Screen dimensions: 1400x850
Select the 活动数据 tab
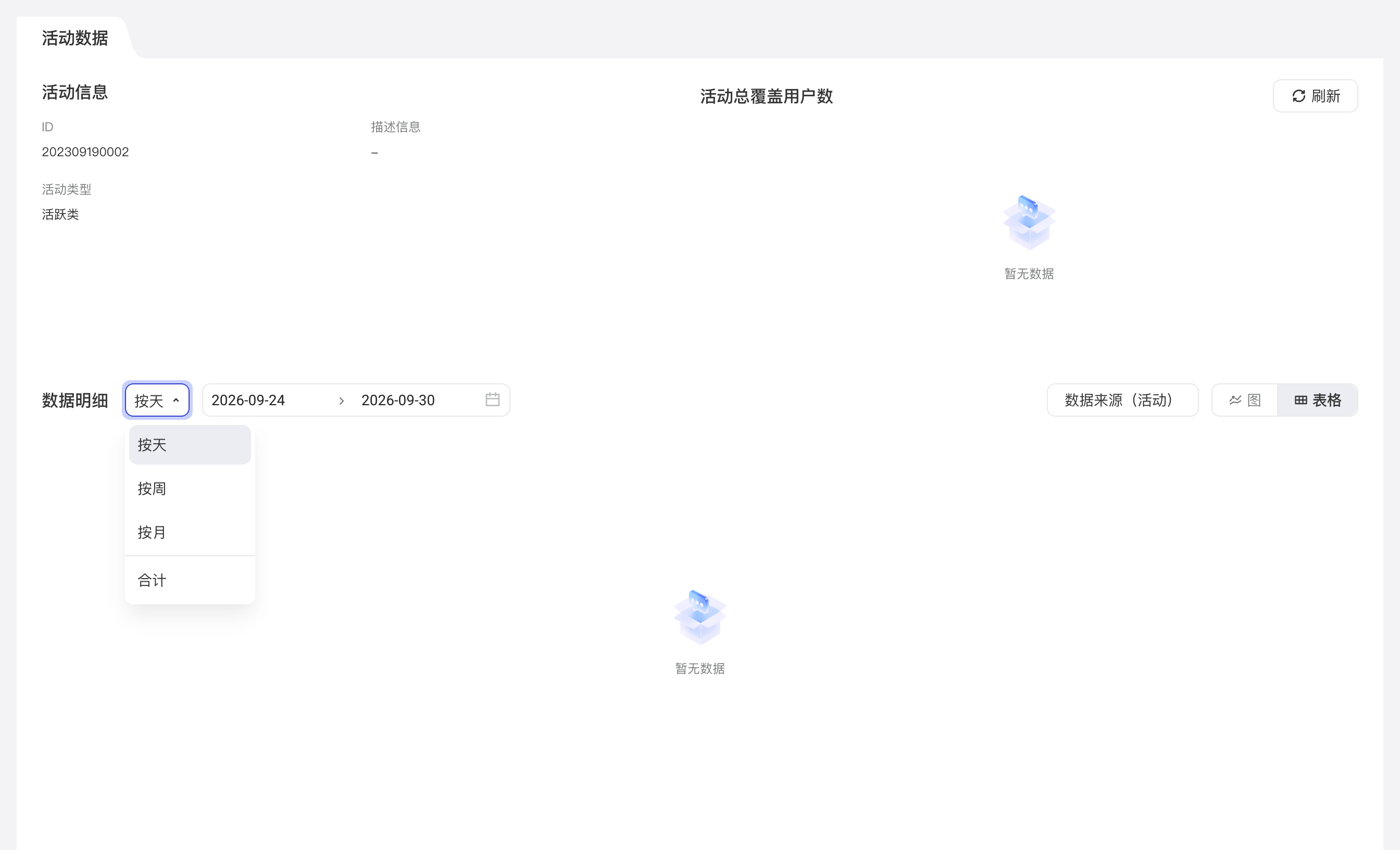(75, 38)
